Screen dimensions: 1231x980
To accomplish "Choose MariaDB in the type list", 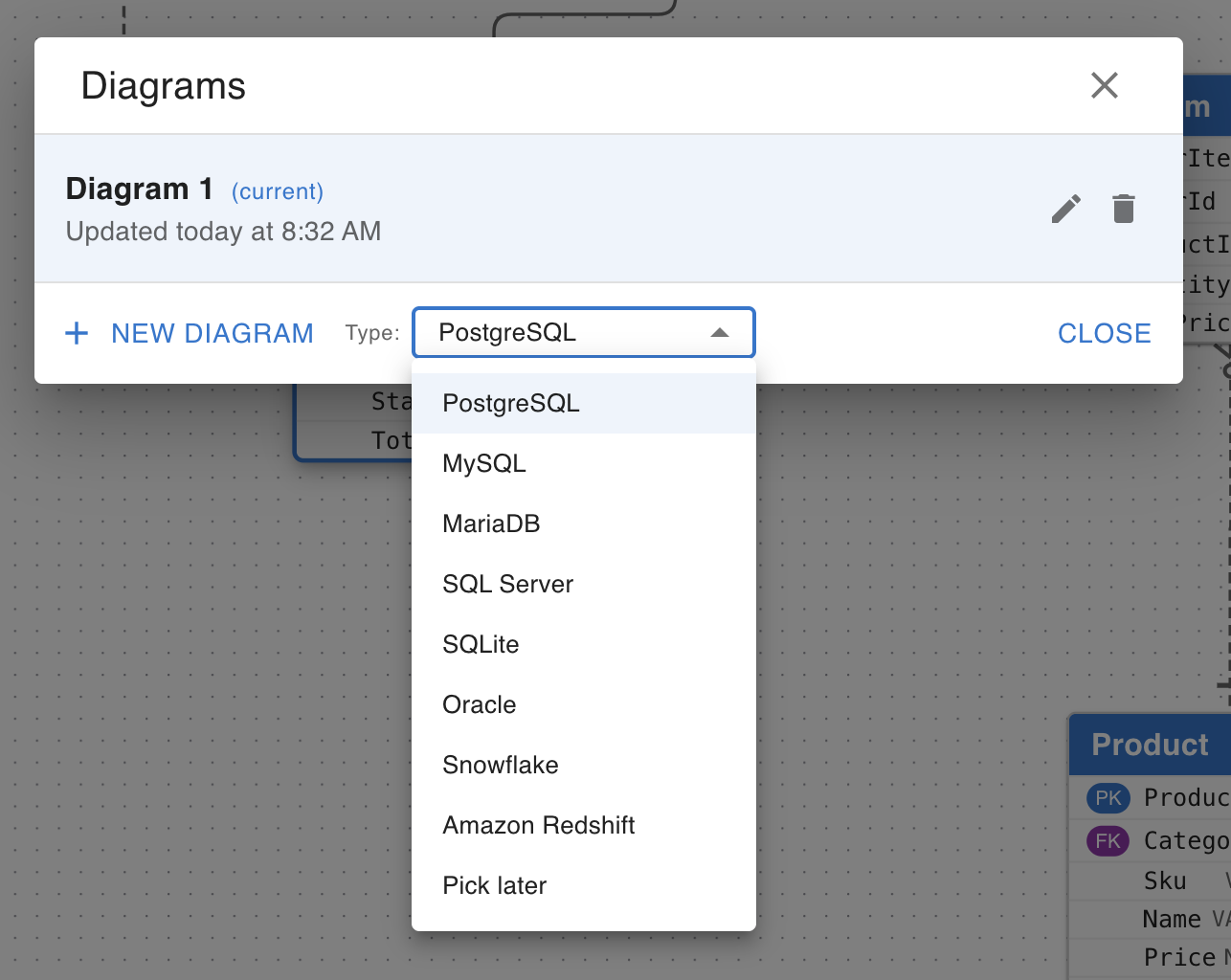I will coord(584,523).
